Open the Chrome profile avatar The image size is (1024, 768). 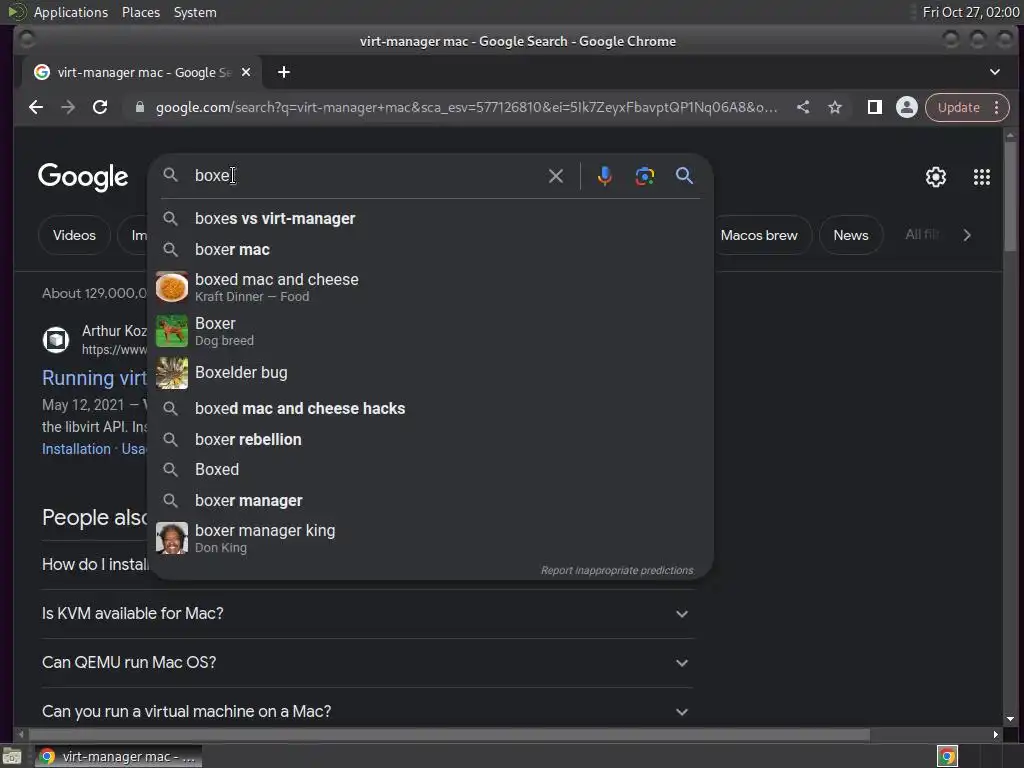coord(906,107)
